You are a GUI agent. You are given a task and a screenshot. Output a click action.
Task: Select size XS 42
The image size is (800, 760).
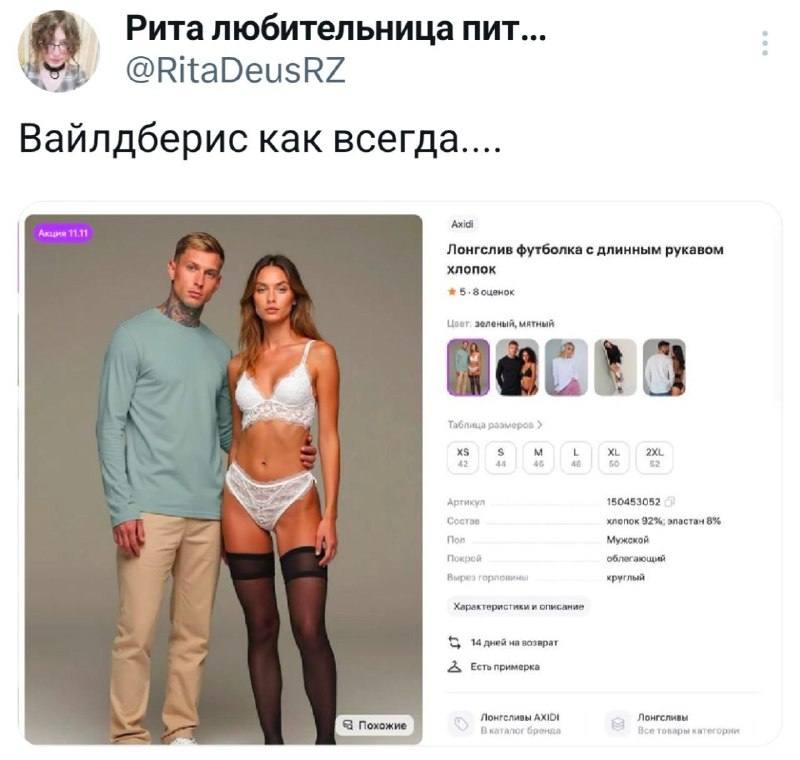point(463,458)
